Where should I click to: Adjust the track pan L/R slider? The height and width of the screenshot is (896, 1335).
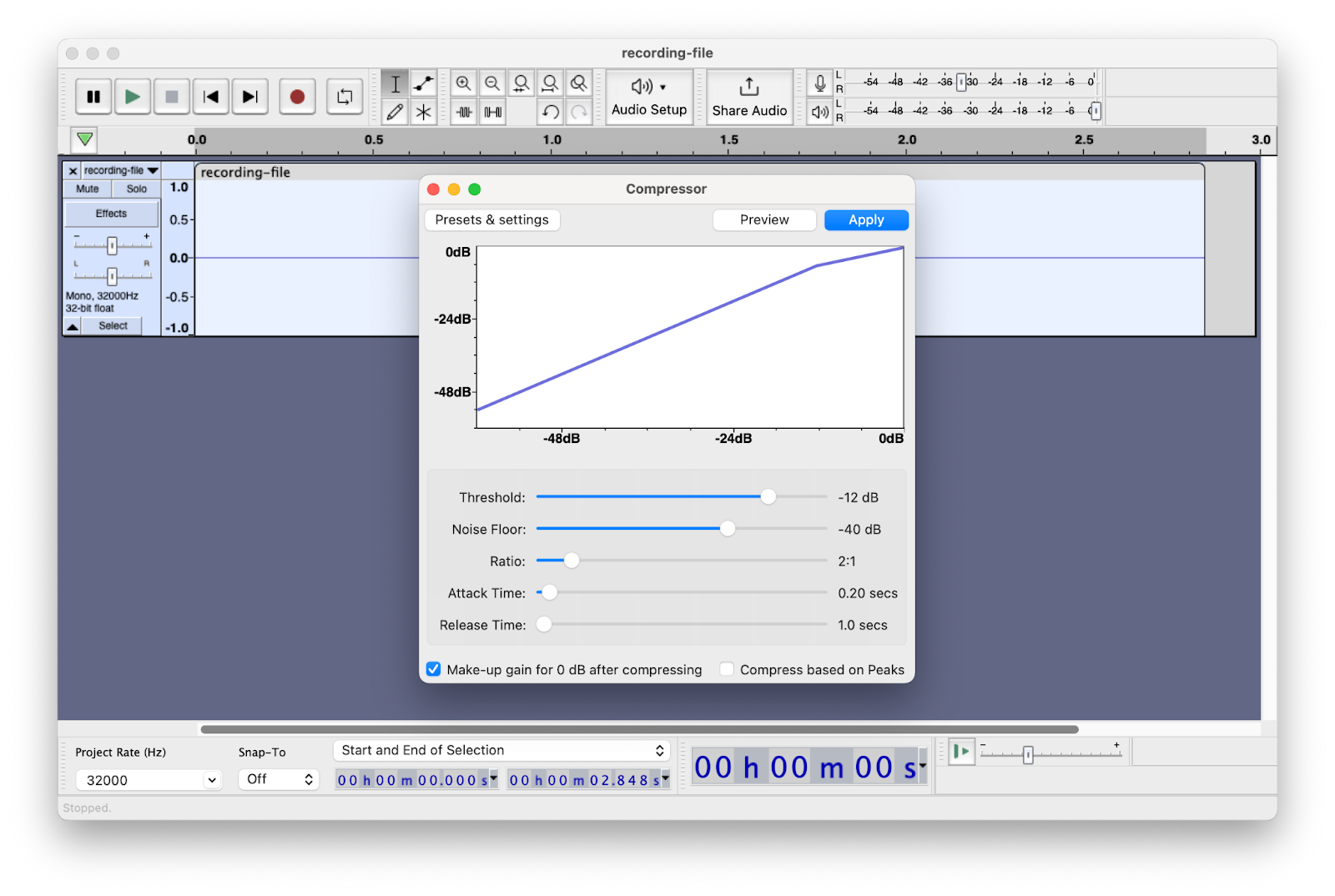point(112,275)
